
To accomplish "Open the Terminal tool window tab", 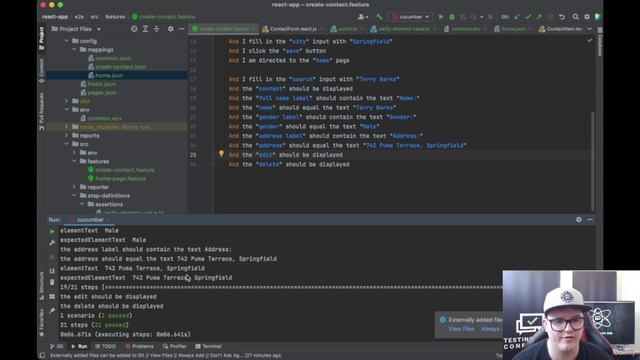I will point(208,346).
